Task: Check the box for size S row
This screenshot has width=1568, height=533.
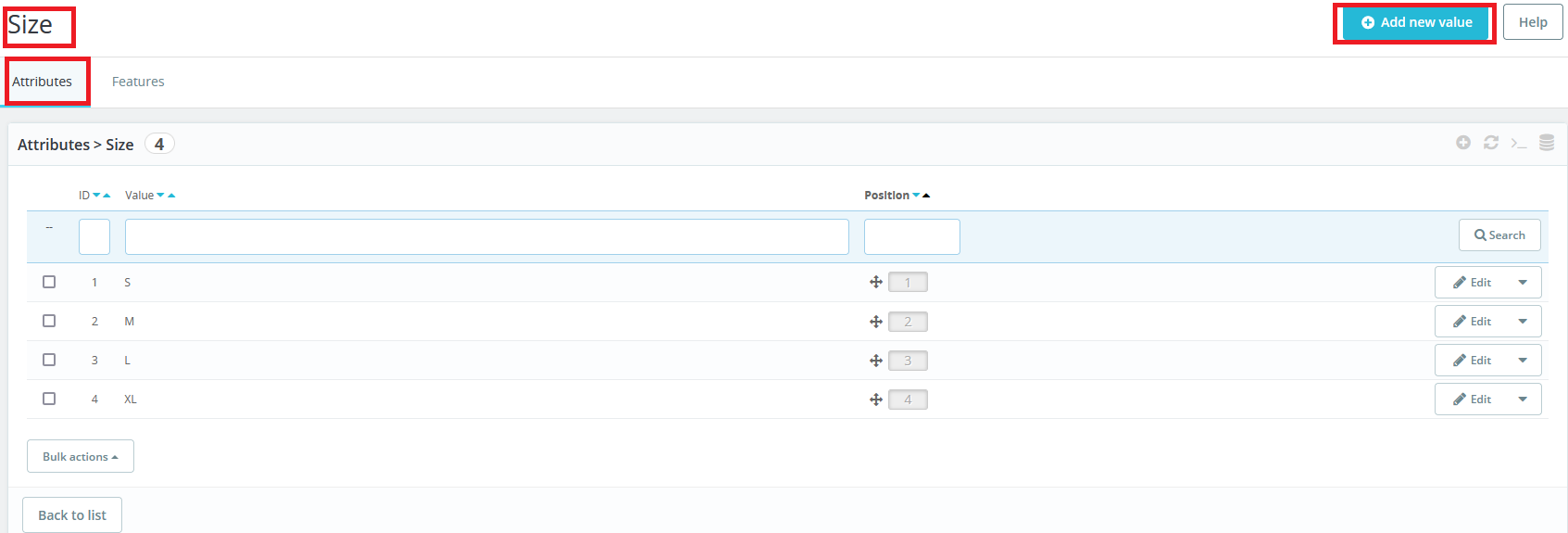Action: pyautogui.click(x=49, y=282)
